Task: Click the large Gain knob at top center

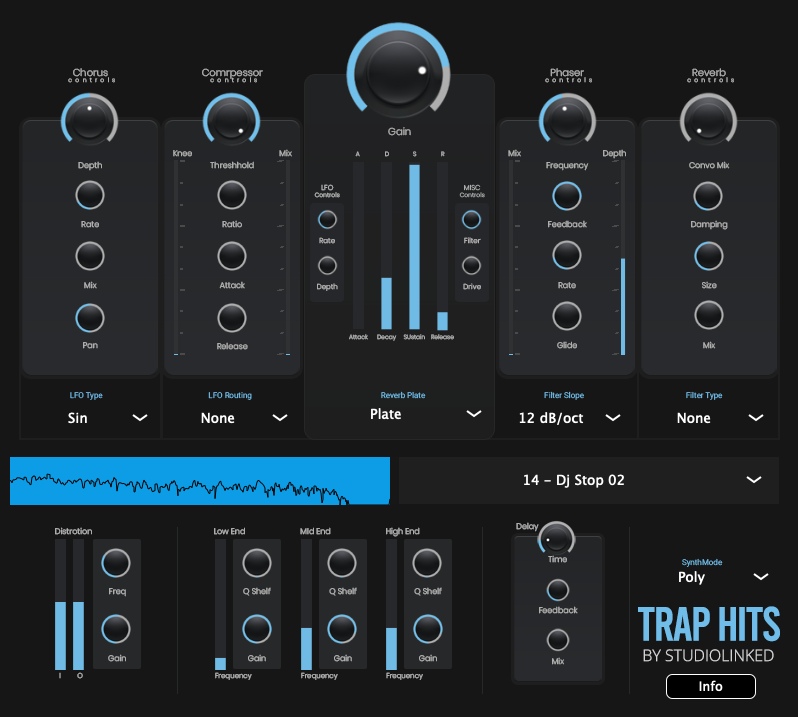Action: [398, 72]
